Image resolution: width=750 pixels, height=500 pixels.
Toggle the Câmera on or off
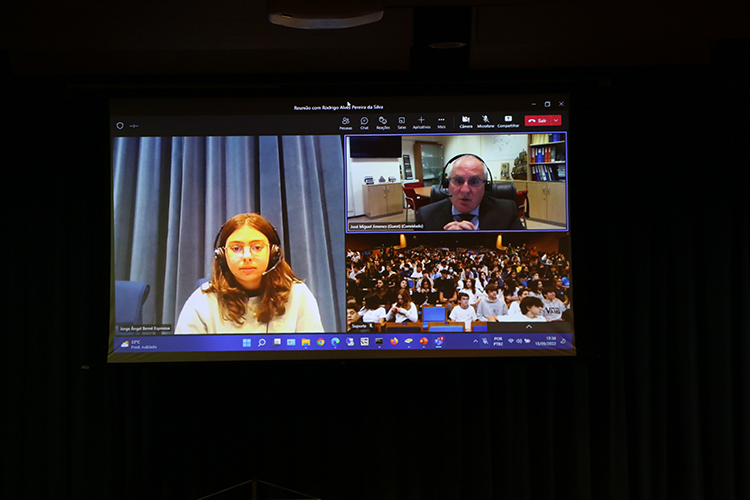[x=465, y=122]
